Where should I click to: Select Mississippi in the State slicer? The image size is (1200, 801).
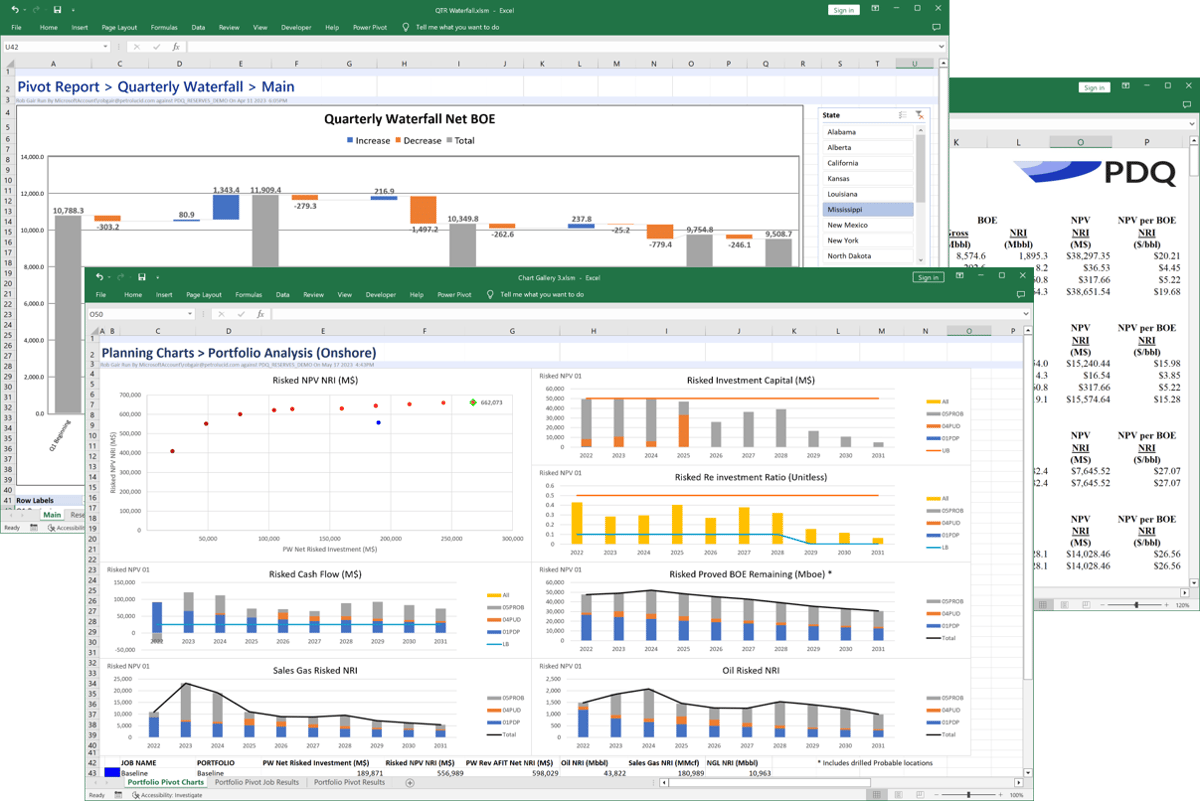[866, 209]
